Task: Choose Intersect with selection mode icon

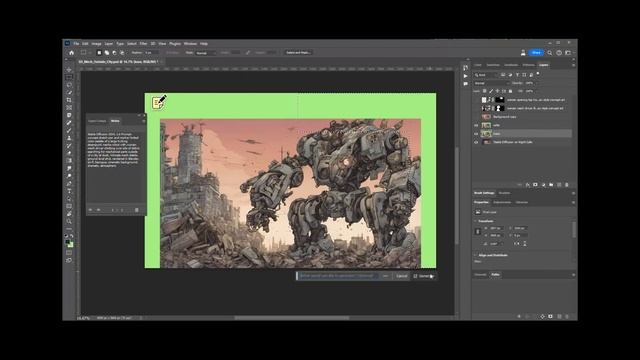Action: pos(122,53)
